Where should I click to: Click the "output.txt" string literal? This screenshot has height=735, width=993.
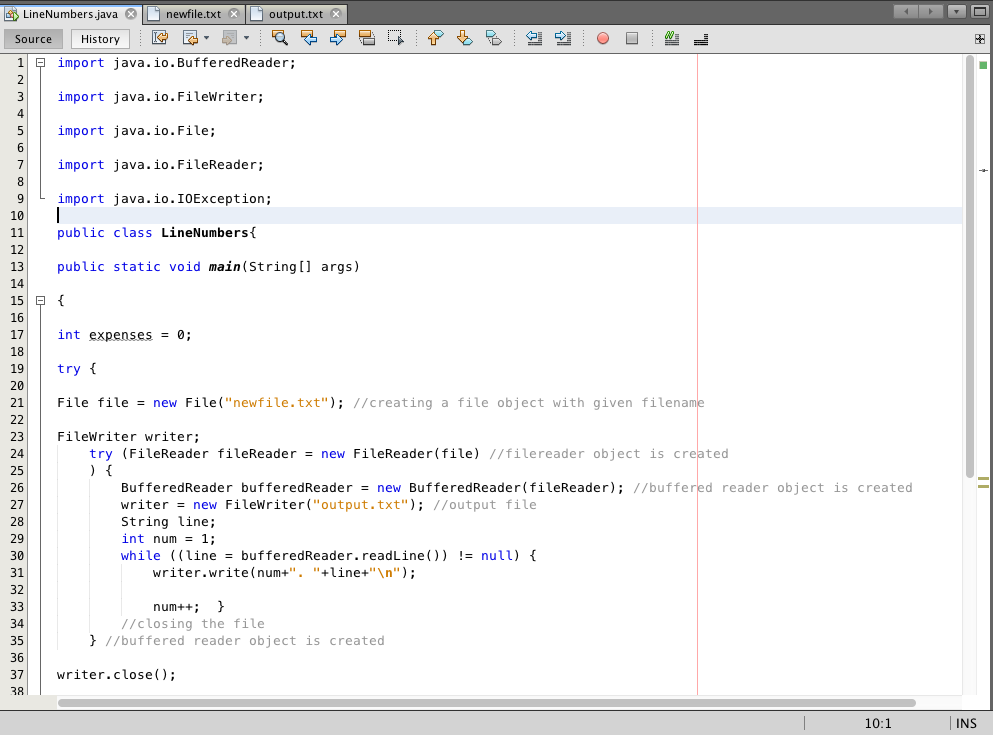(360, 505)
